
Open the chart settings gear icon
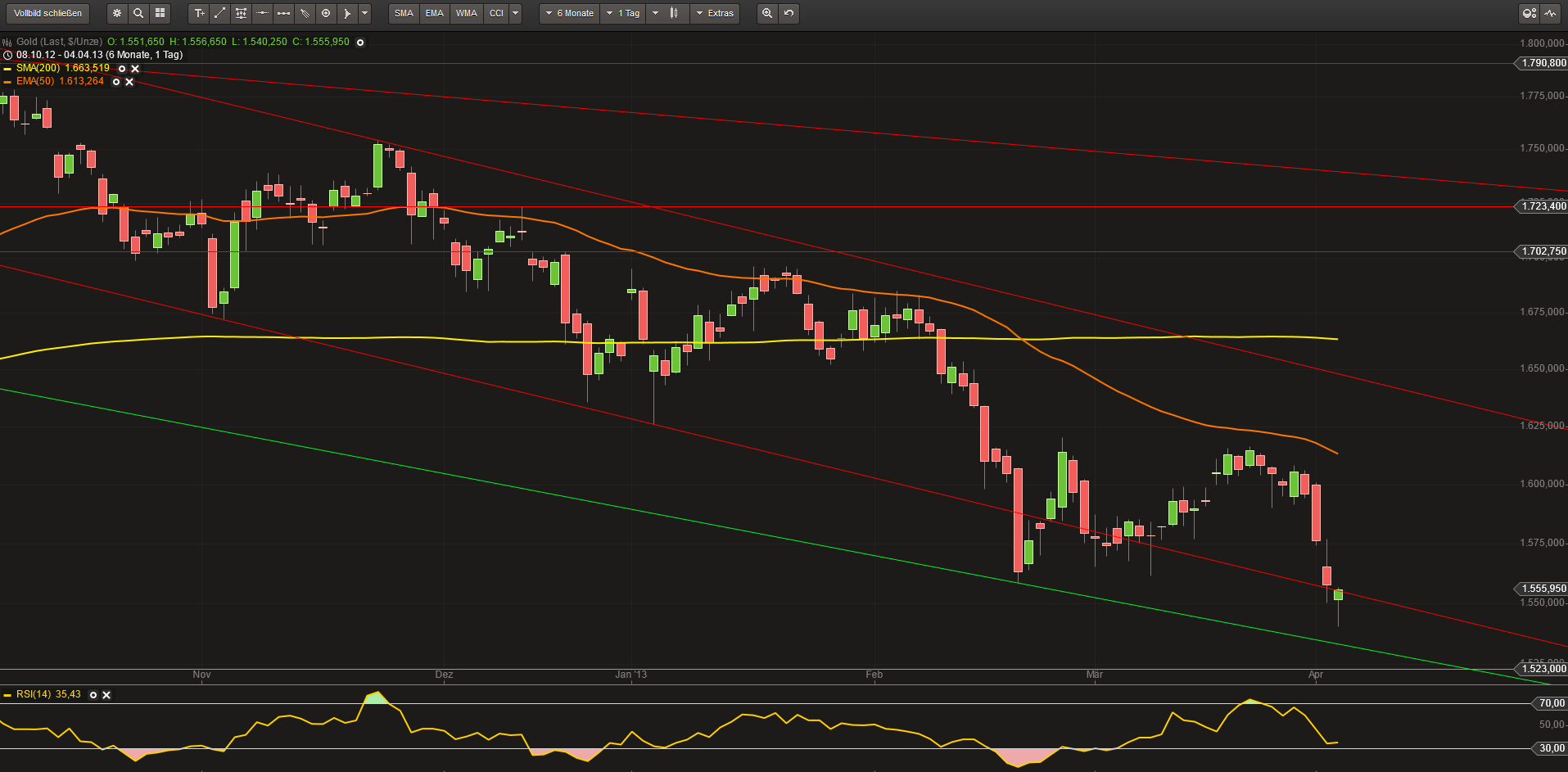(117, 13)
